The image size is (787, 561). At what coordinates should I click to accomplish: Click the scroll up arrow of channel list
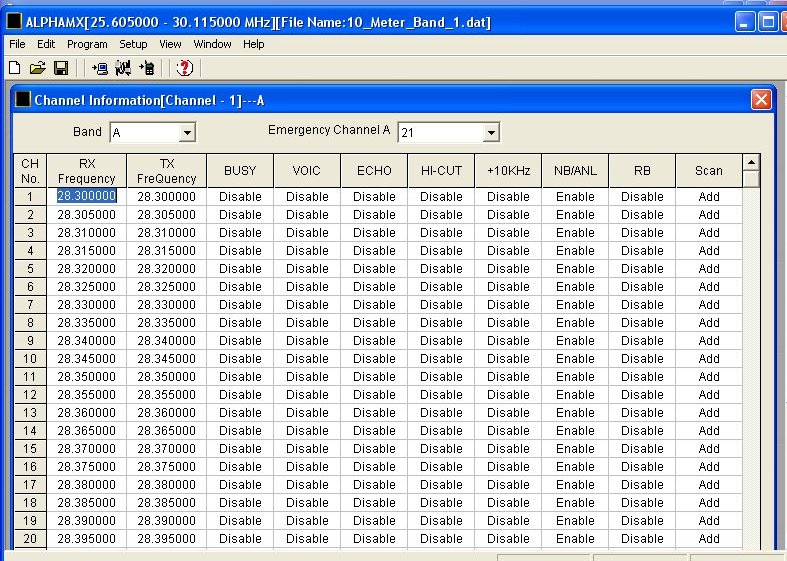[750, 162]
